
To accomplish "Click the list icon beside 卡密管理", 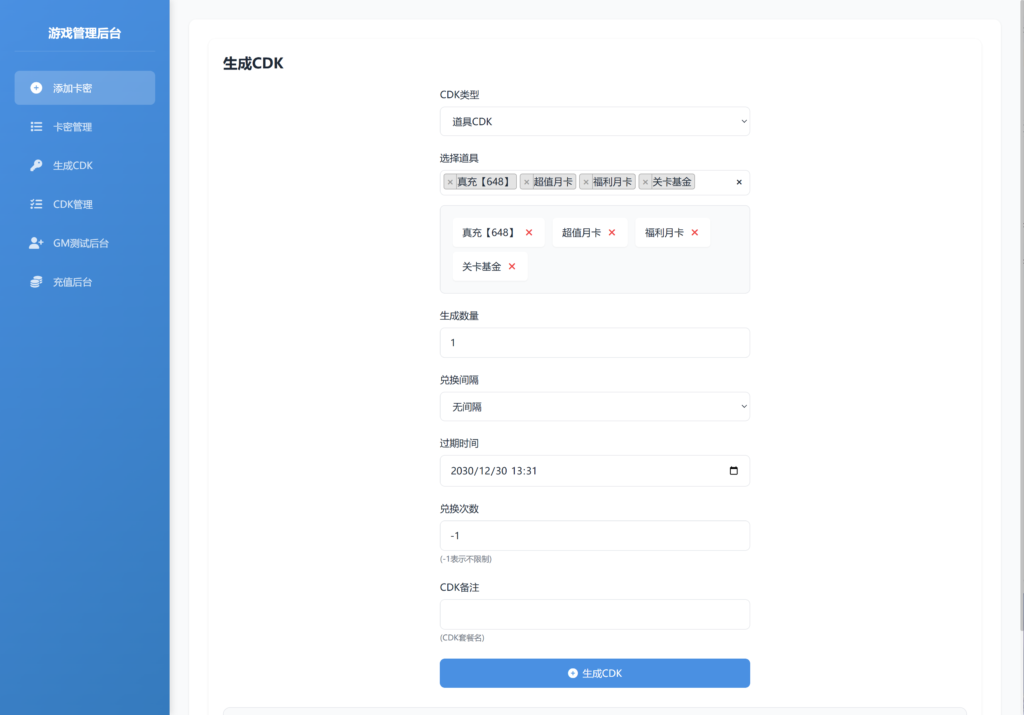I will coord(36,127).
